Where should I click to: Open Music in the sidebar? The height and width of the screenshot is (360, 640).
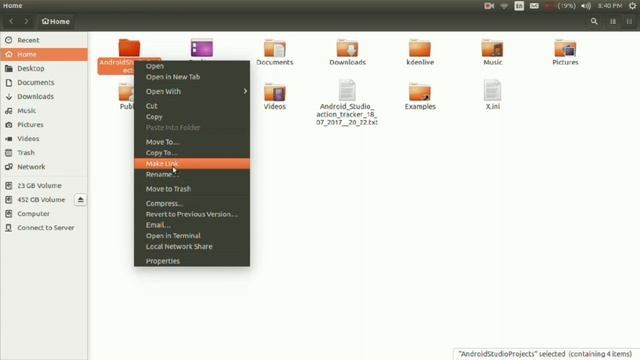tap(44, 111)
